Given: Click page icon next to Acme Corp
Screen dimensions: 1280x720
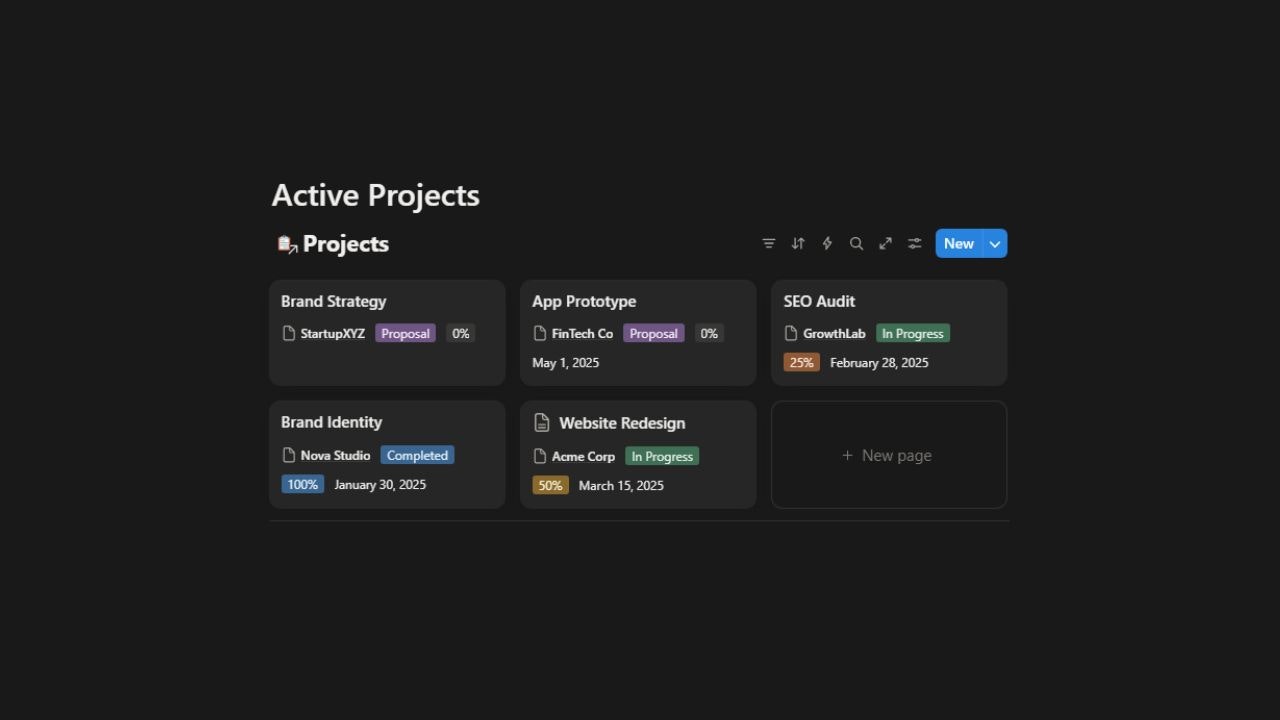Looking at the screenshot, I should click(x=540, y=456).
